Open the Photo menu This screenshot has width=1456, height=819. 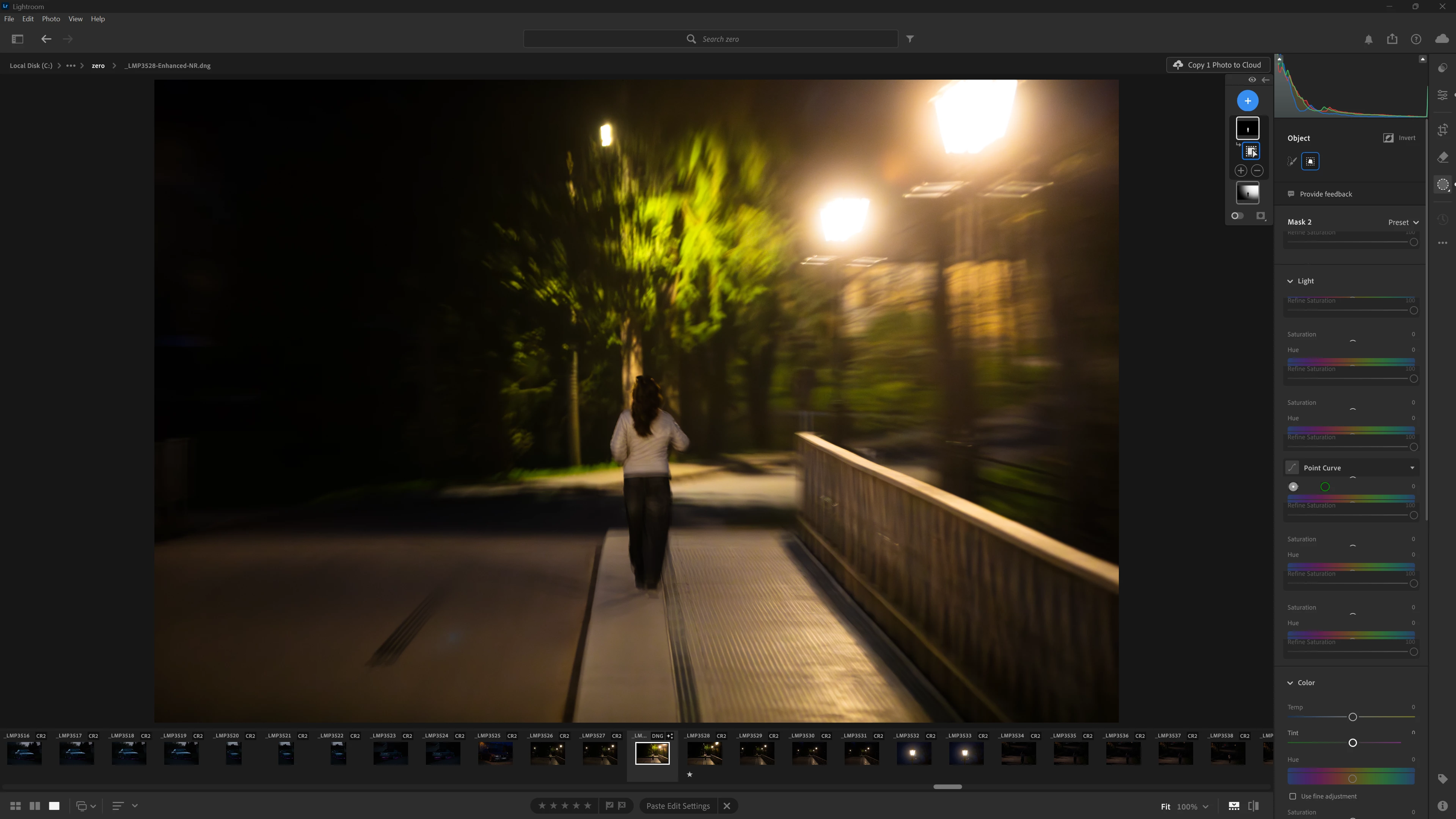click(x=51, y=19)
